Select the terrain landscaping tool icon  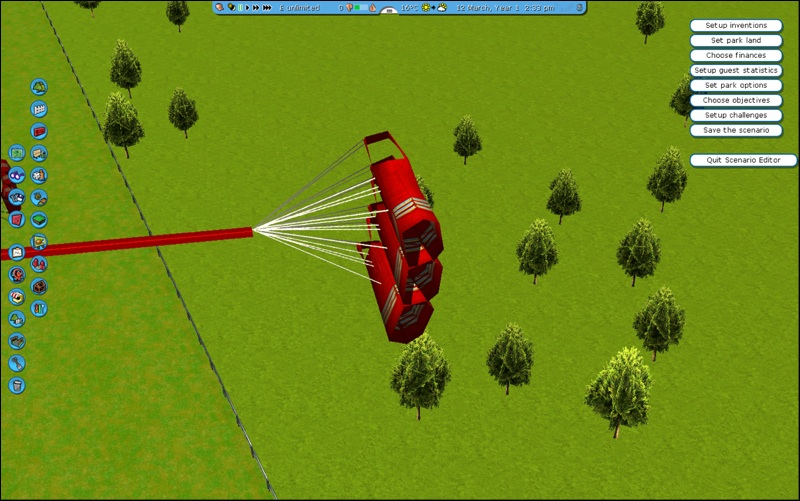(17, 341)
